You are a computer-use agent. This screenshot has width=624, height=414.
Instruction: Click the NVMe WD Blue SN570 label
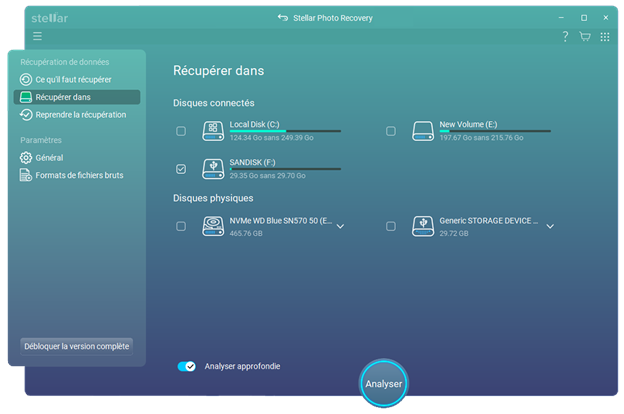coord(281,221)
